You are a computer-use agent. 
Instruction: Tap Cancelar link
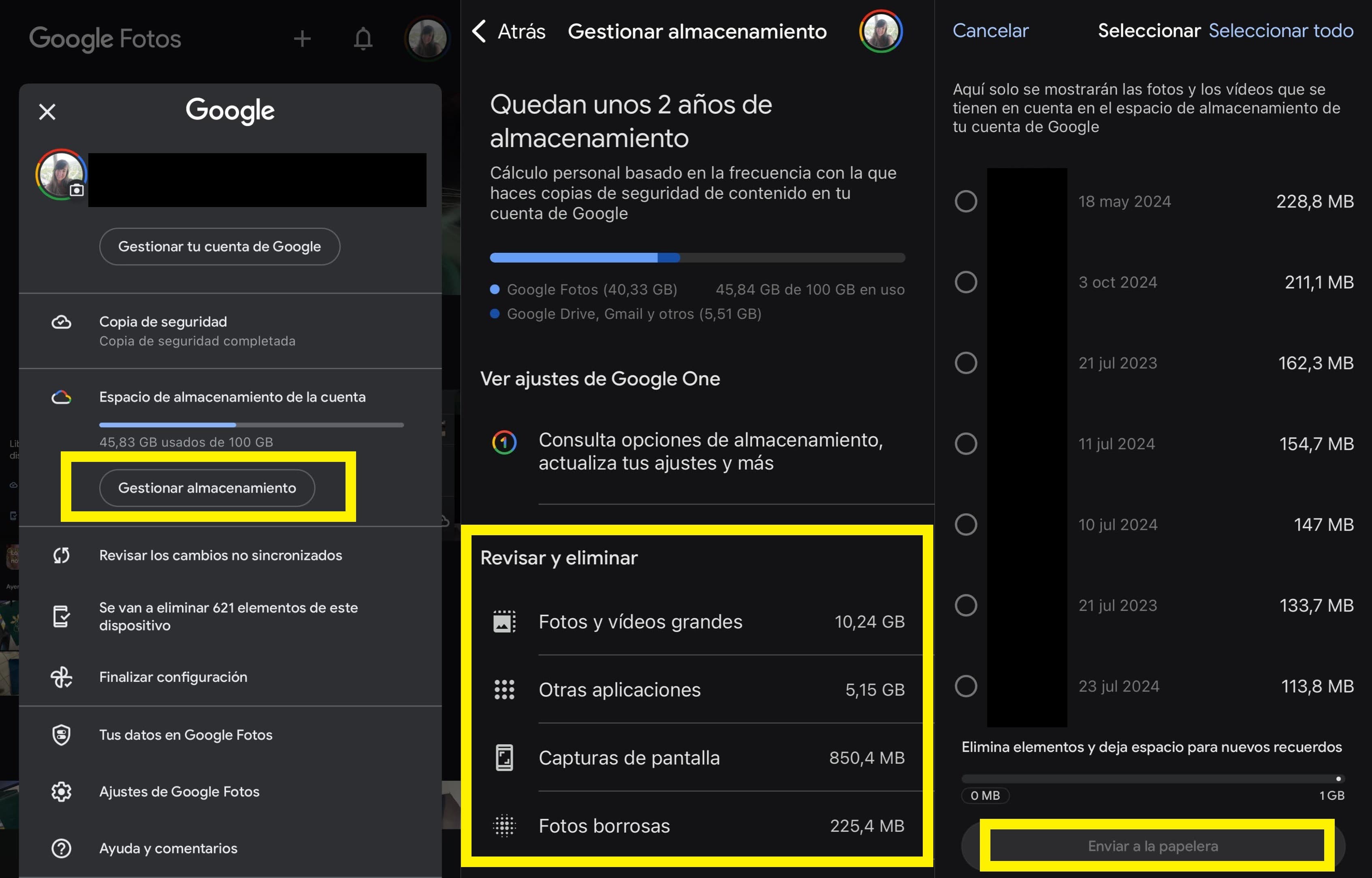[991, 31]
